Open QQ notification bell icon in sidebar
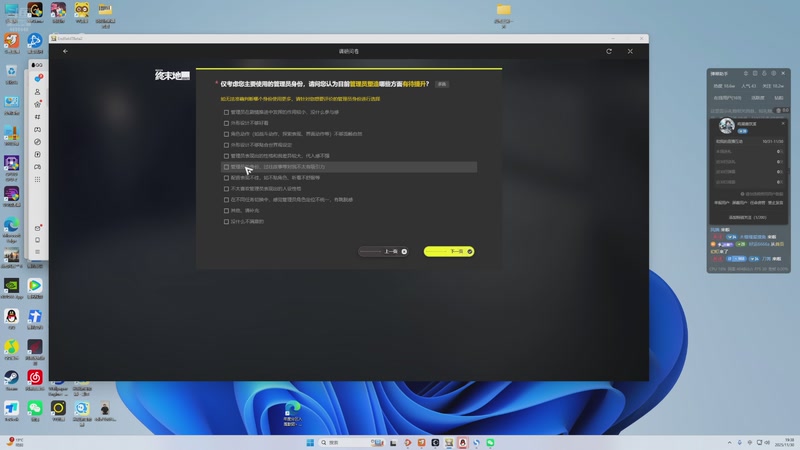The image size is (800, 450). point(37,240)
